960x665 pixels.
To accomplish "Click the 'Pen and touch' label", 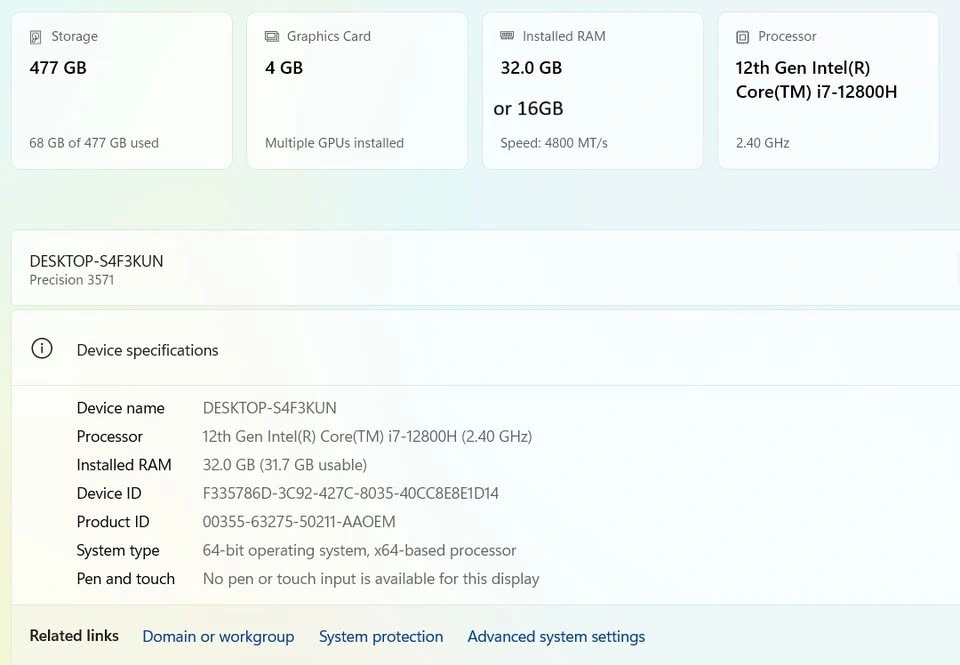I will tap(126, 579).
